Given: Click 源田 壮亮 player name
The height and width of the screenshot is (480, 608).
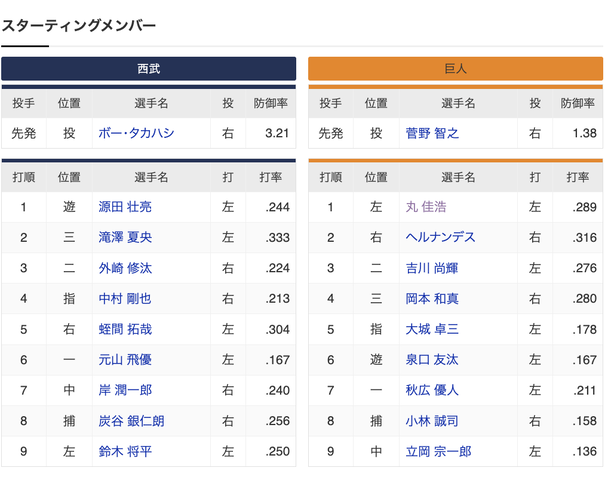Looking at the screenshot, I should pyautogui.click(x=125, y=207).
